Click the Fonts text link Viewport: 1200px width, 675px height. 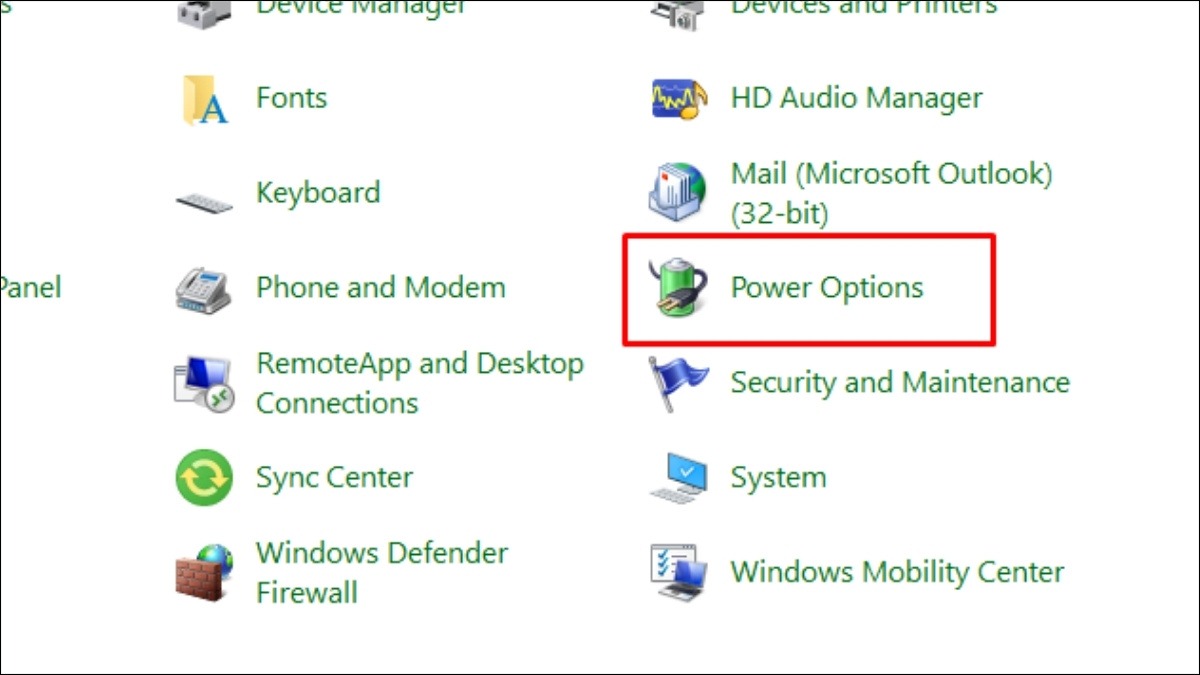pos(292,98)
